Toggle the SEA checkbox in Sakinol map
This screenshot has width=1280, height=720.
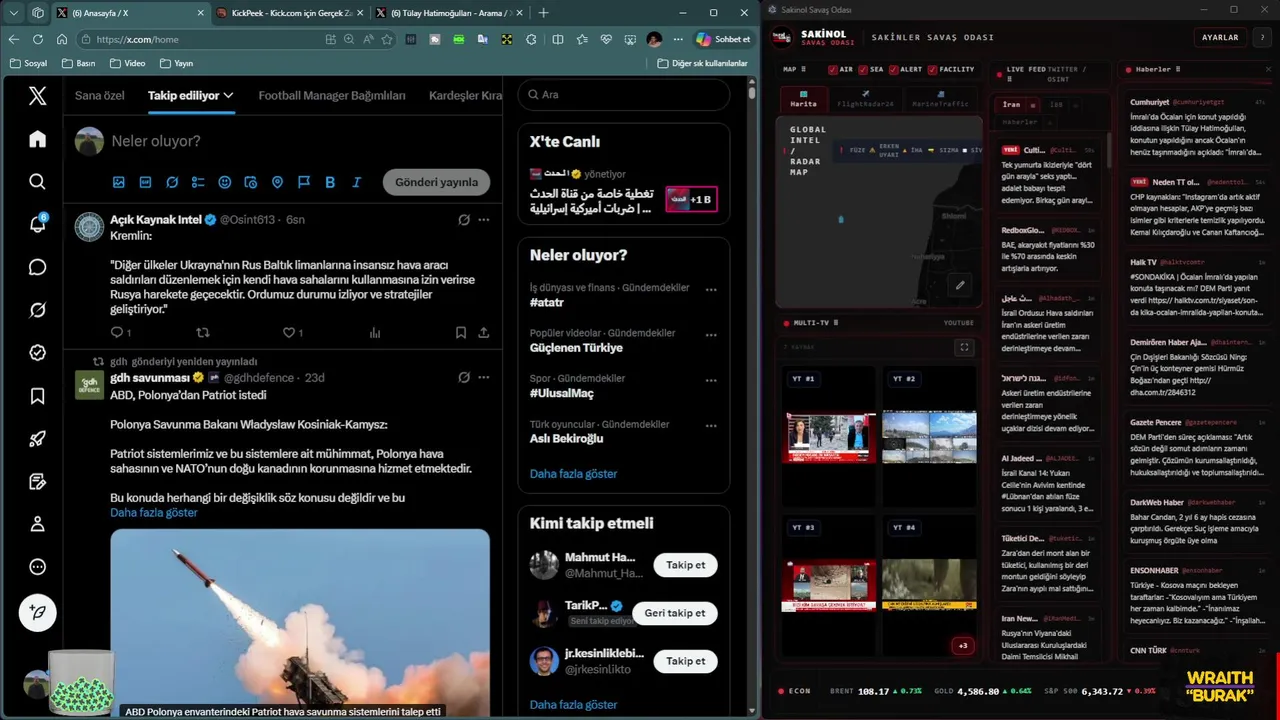coord(862,70)
